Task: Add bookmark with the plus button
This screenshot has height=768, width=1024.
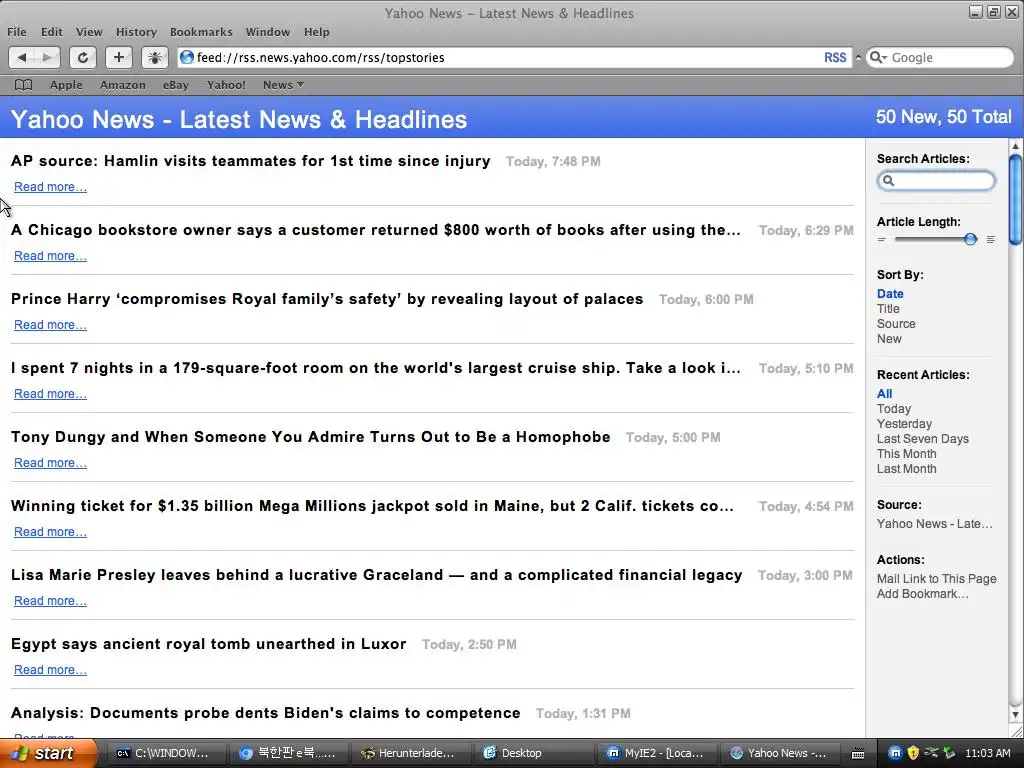Action: (x=119, y=57)
